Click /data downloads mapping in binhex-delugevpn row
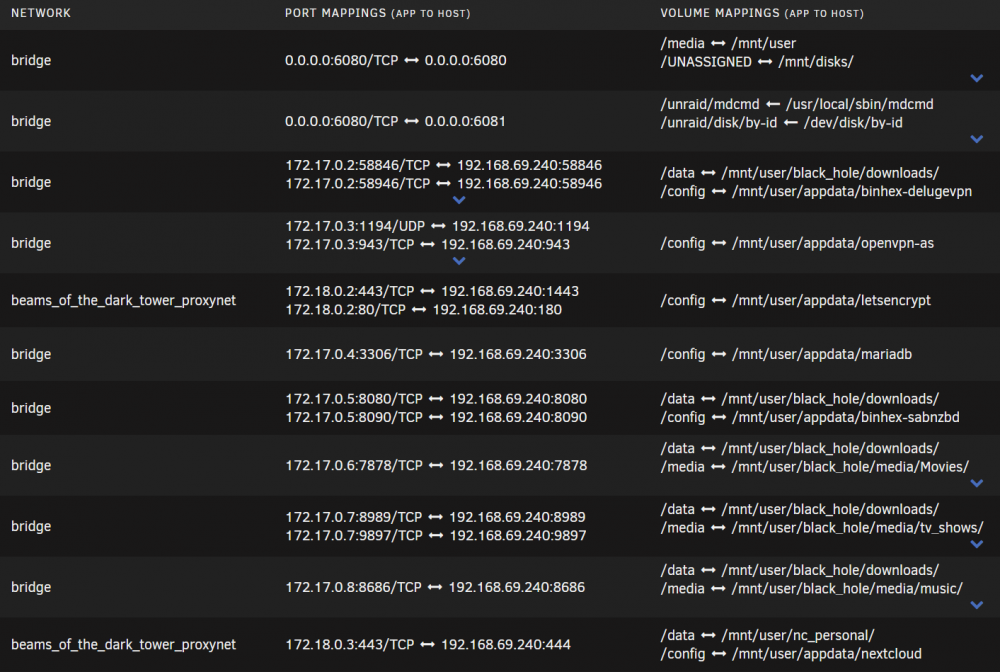Viewport: 1000px width, 672px height. (x=800, y=173)
